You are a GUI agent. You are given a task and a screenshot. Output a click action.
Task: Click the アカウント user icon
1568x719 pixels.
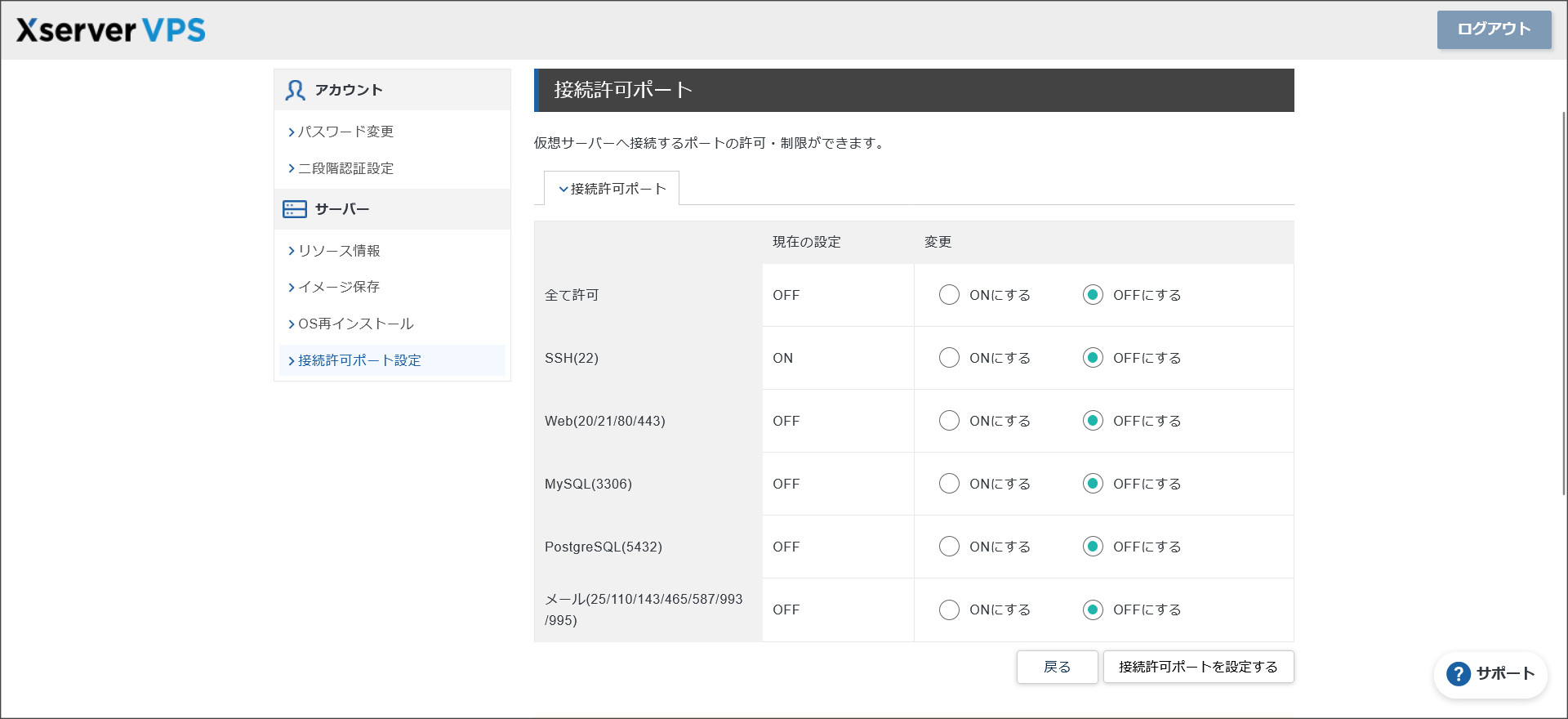[295, 90]
